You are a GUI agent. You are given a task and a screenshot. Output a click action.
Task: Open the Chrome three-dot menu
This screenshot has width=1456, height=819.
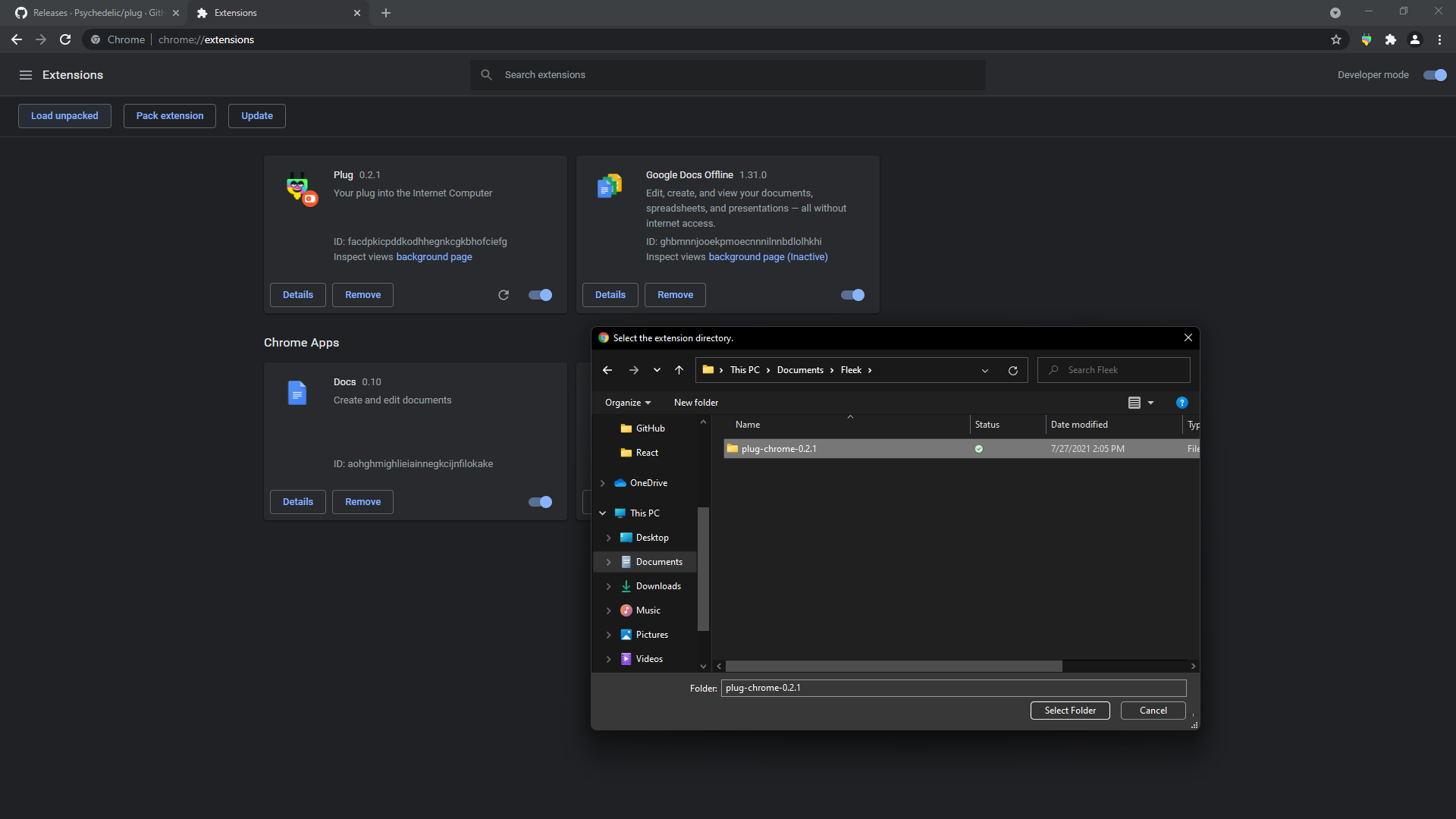[x=1439, y=39]
